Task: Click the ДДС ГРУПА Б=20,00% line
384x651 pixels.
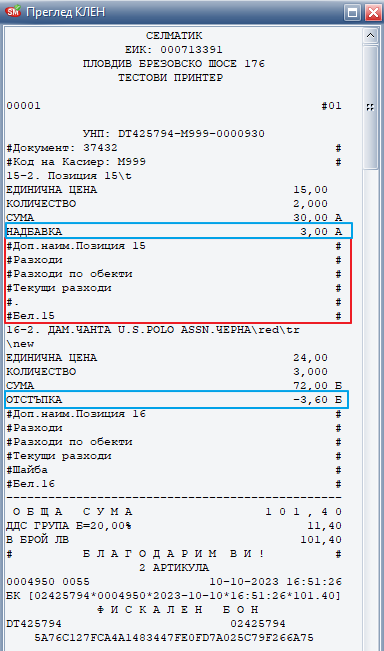Action: pyautogui.click(x=174, y=526)
